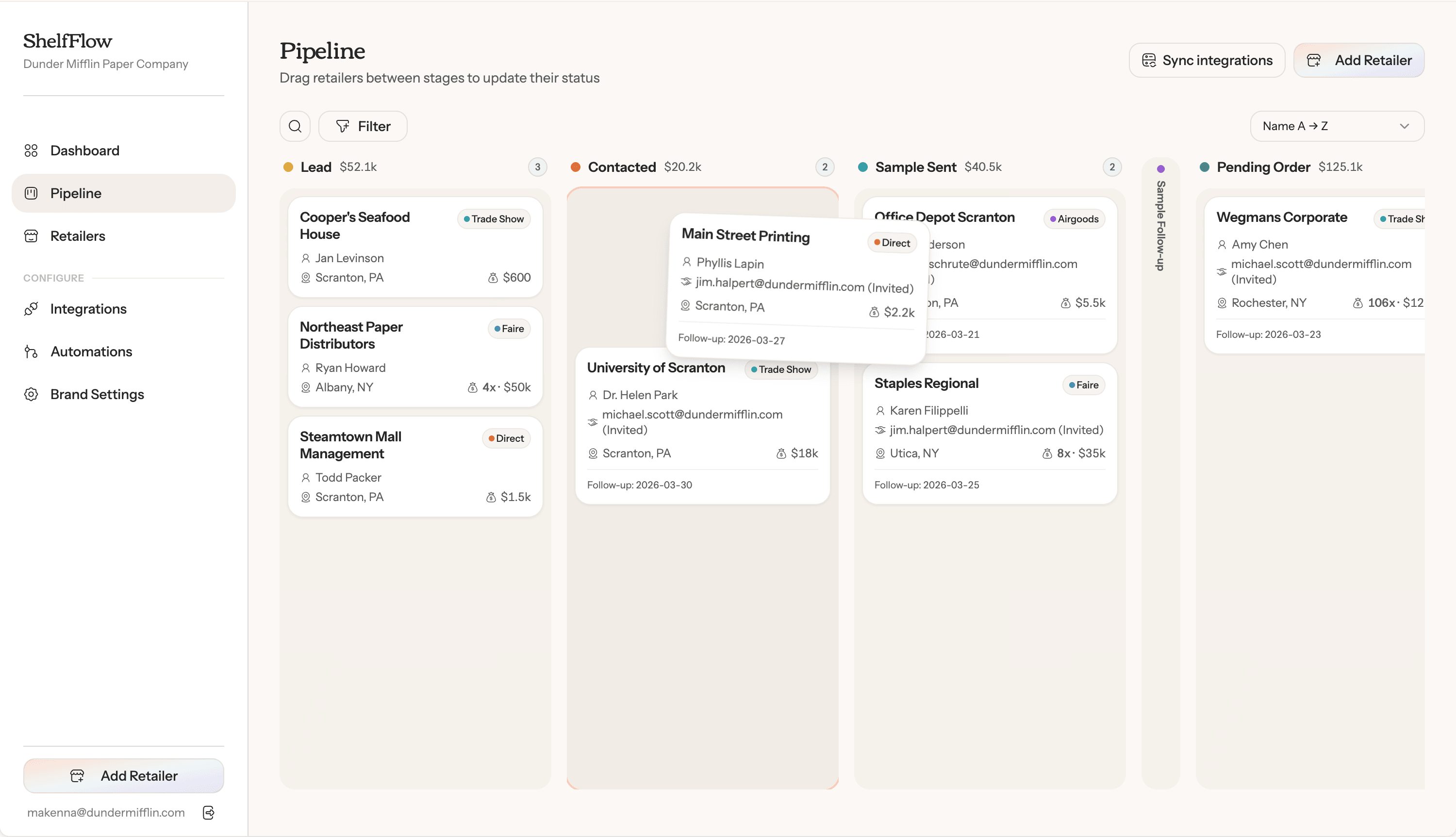Click the Brand Settings gear icon
This screenshot has height=837, width=1456.
coord(31,394)
